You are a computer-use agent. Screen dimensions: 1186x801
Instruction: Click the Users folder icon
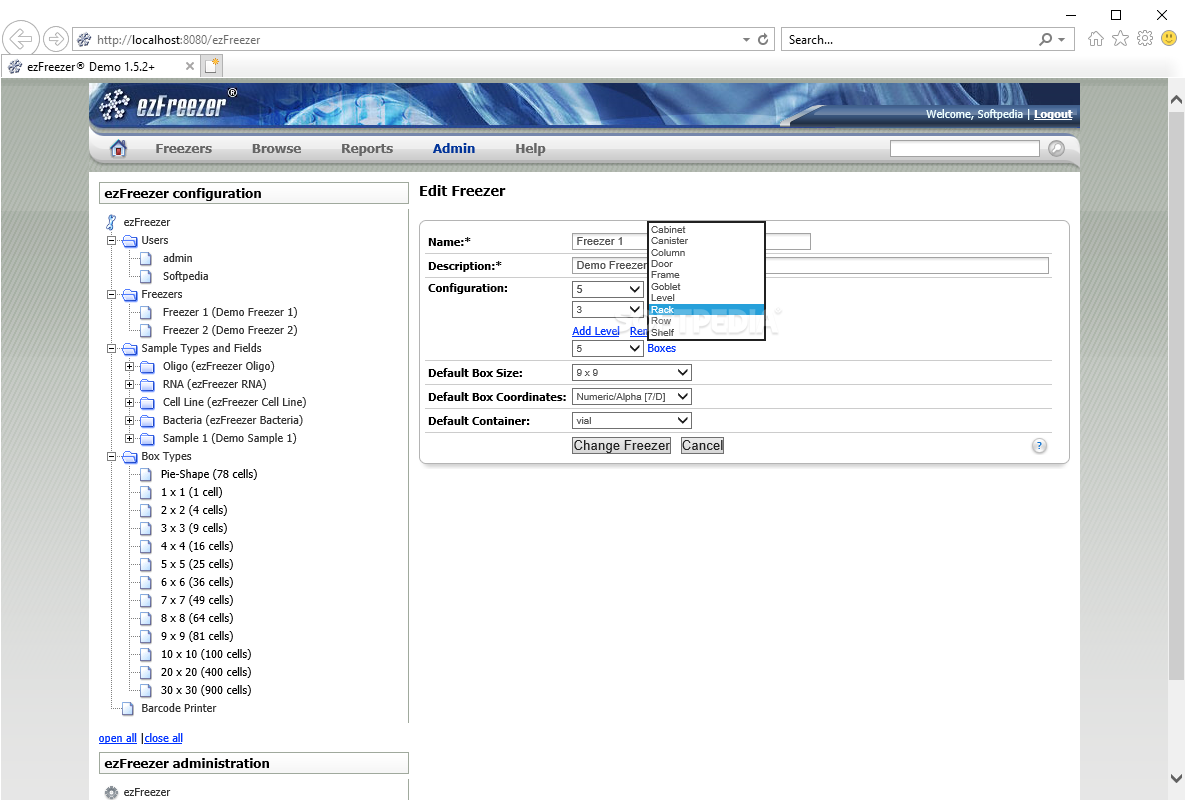click(x=129, y=241)
